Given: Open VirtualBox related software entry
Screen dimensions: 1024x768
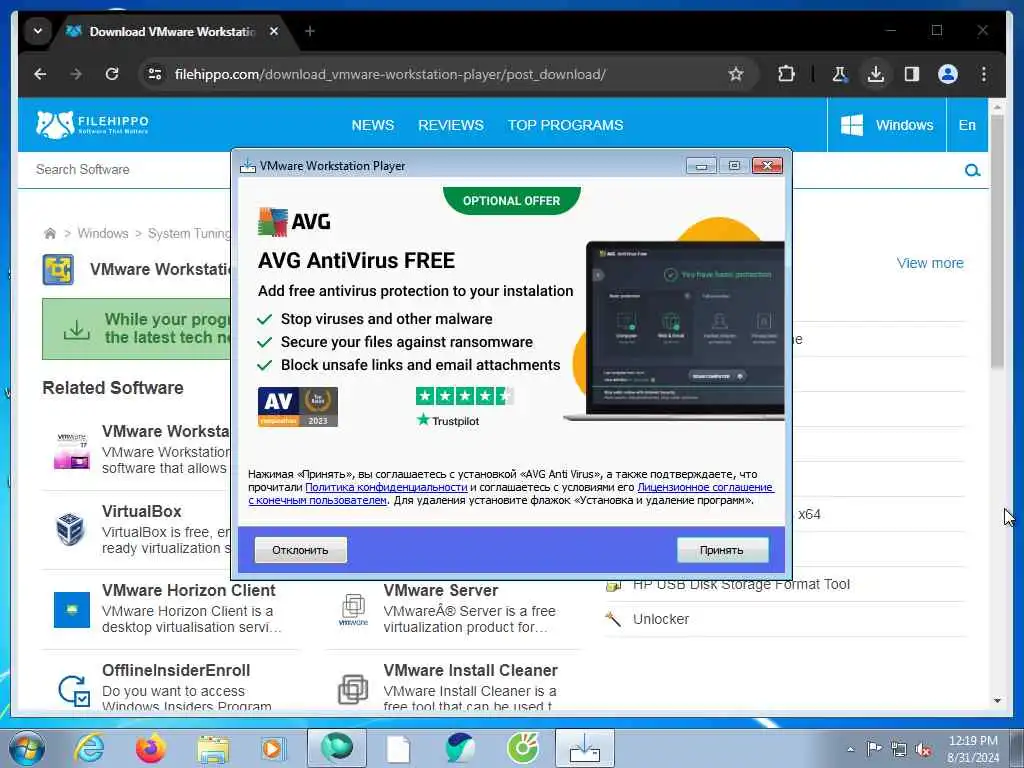Looking at the screenshot, I should pos(142,511).
